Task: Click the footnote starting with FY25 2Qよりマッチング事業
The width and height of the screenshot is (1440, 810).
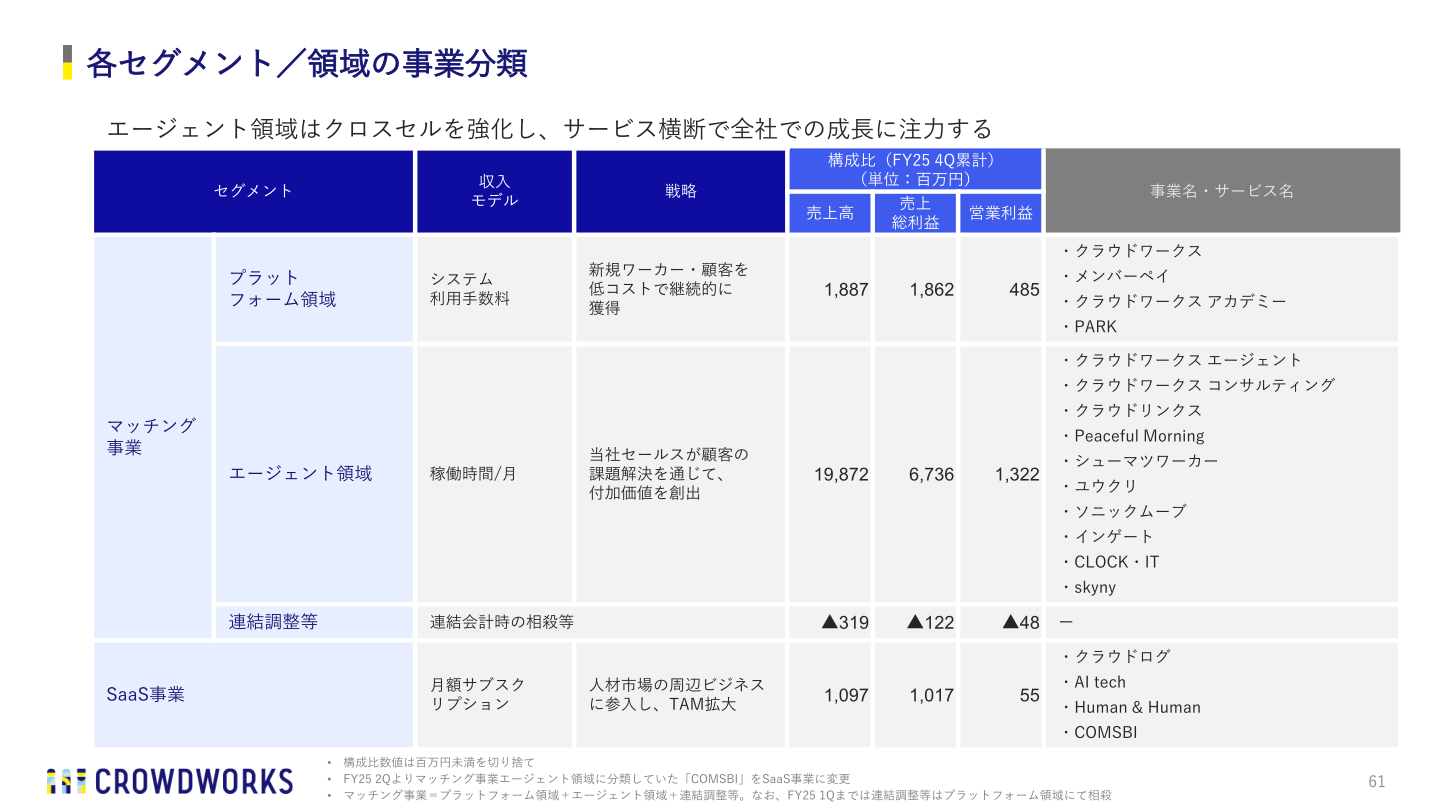Action: click(x=597, y=778)
